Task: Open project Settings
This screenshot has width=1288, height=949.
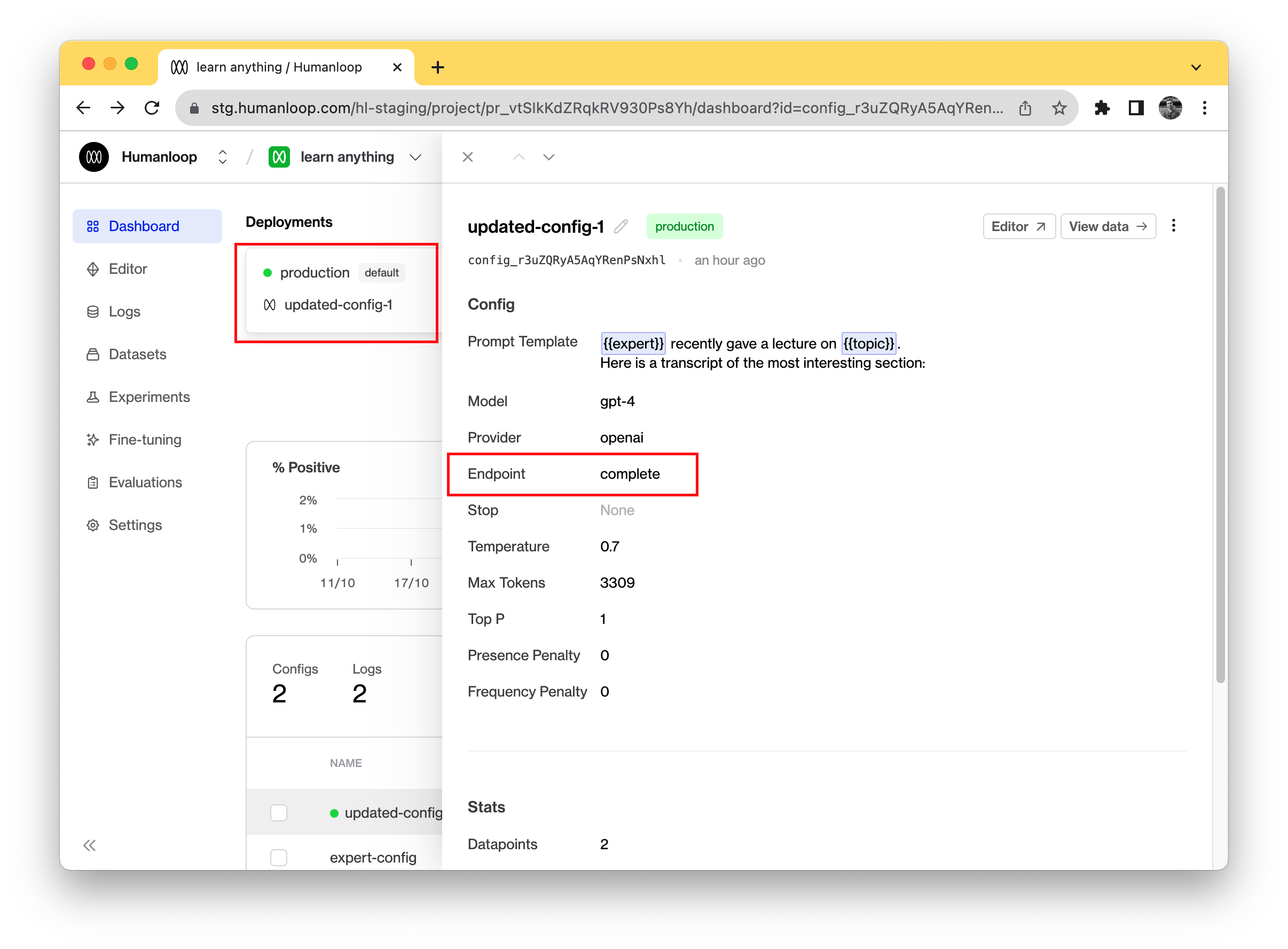Action: [x=135, y=525]
